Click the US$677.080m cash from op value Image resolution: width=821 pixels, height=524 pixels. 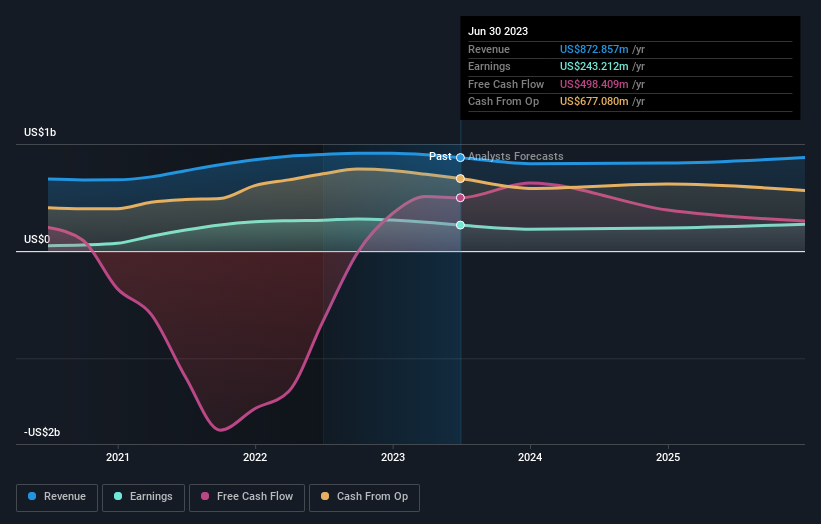click(594, 102)
